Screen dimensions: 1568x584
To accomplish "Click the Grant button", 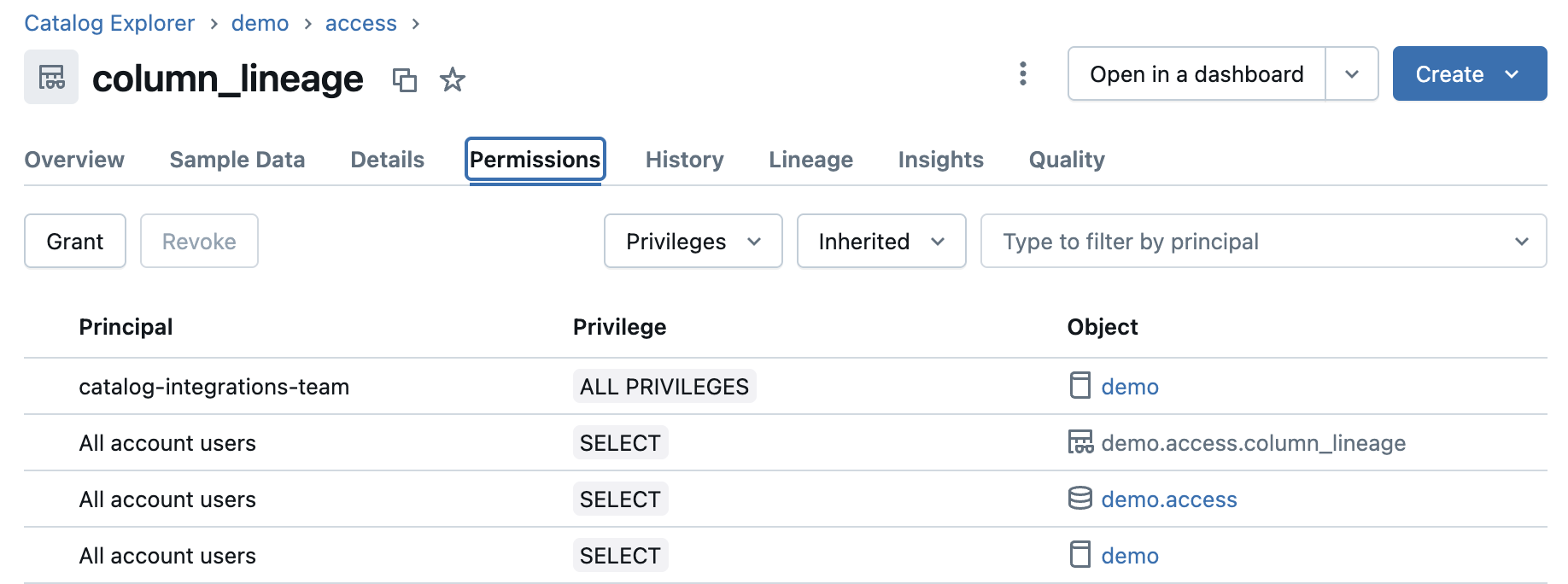I will pyautogui.click(x=75, y=242).
